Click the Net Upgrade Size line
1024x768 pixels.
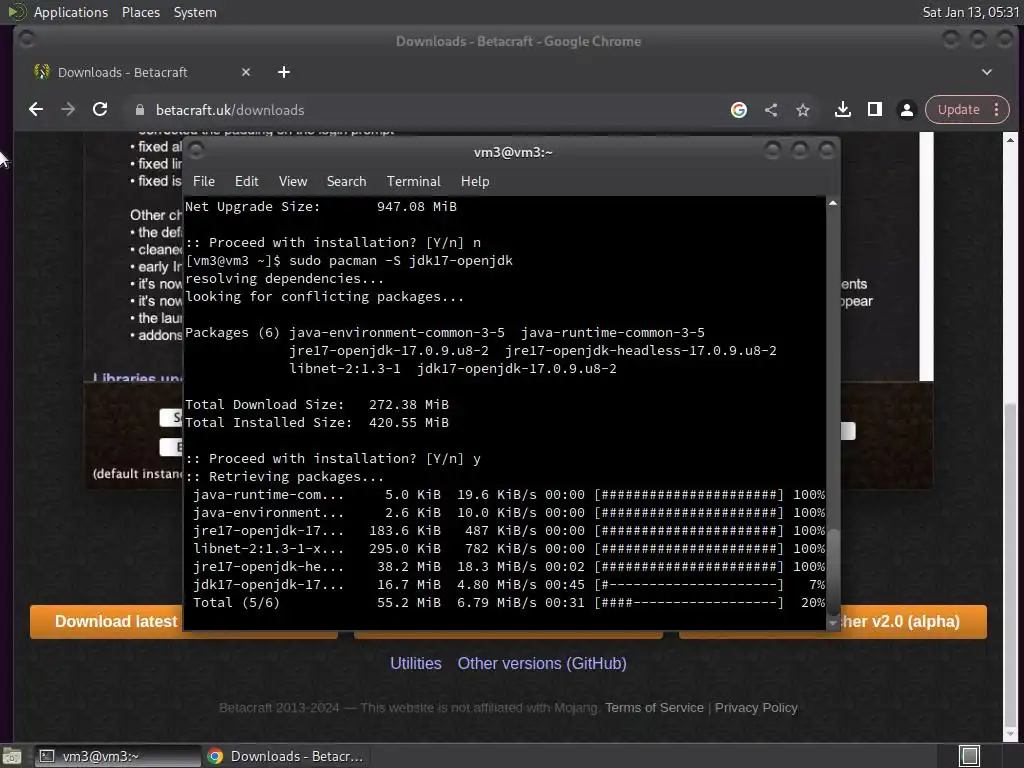(x=321, y=206)
